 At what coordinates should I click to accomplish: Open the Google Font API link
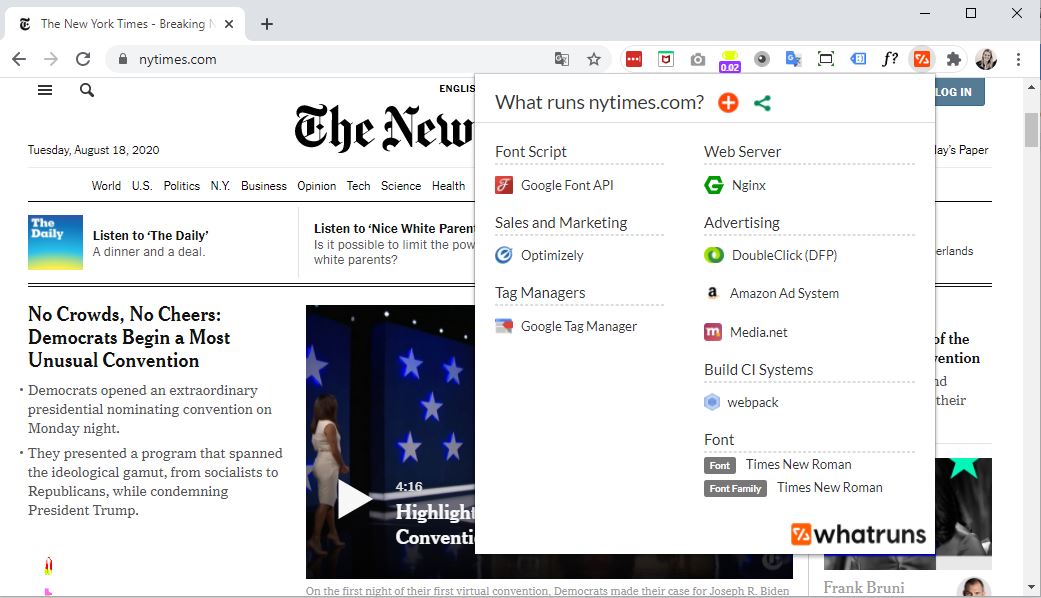point(567,185)
